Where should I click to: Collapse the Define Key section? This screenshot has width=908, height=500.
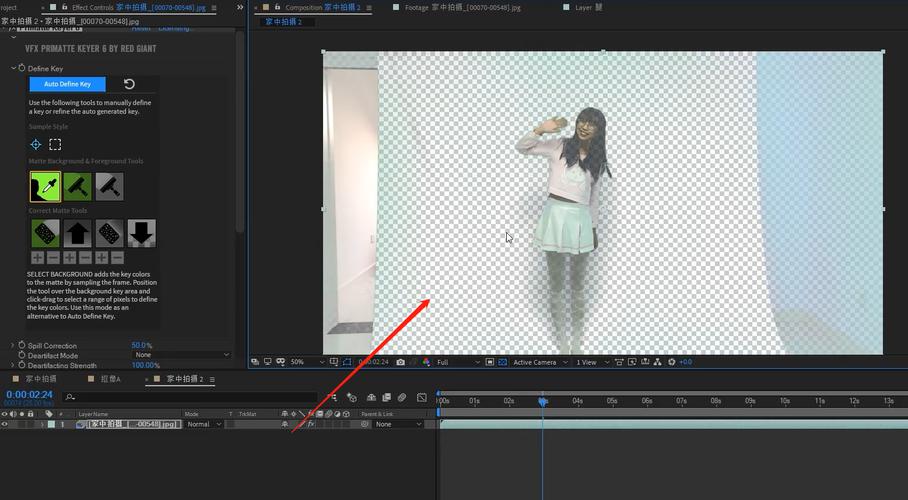(12, 68)
